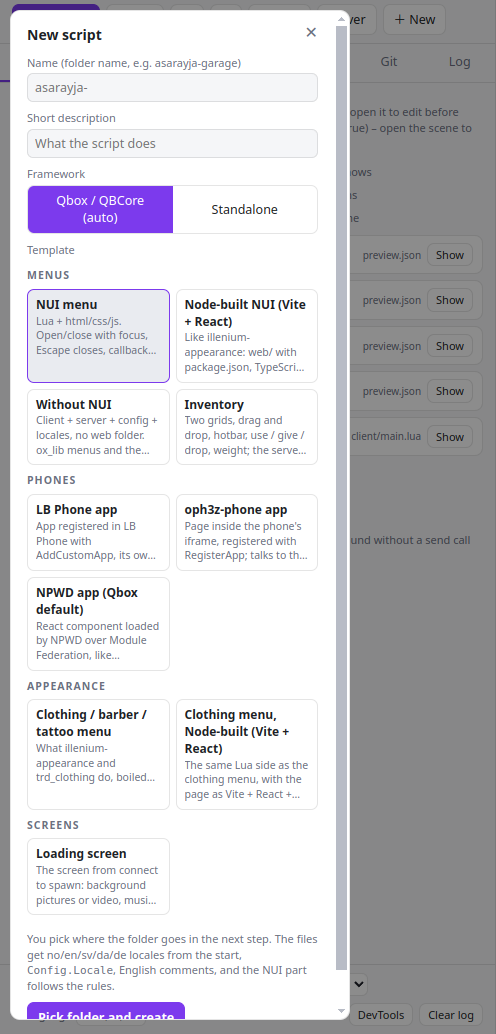Screen dimensions: 496x1034
Task: Choose the Loading screen template
Action: (x=98, y=876)
